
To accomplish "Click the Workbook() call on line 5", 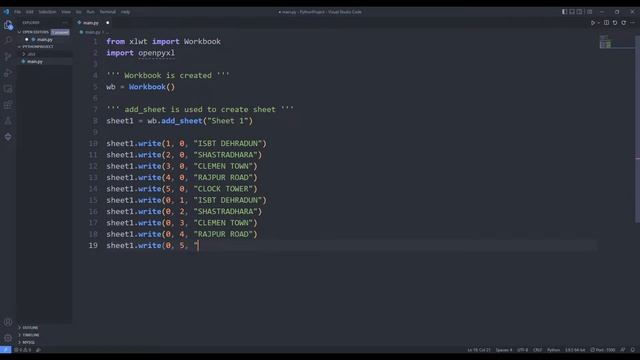I will [152, 87].
